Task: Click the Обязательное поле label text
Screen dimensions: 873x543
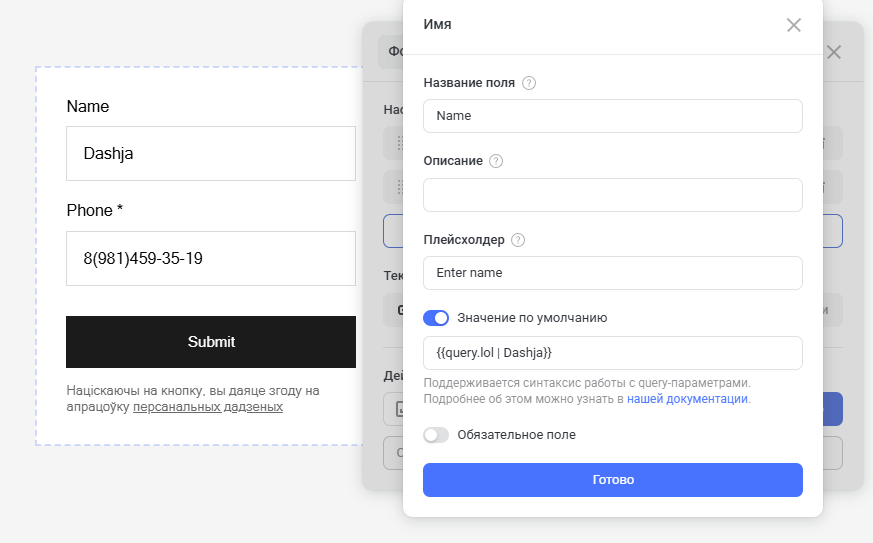Action: pos(516,435)
